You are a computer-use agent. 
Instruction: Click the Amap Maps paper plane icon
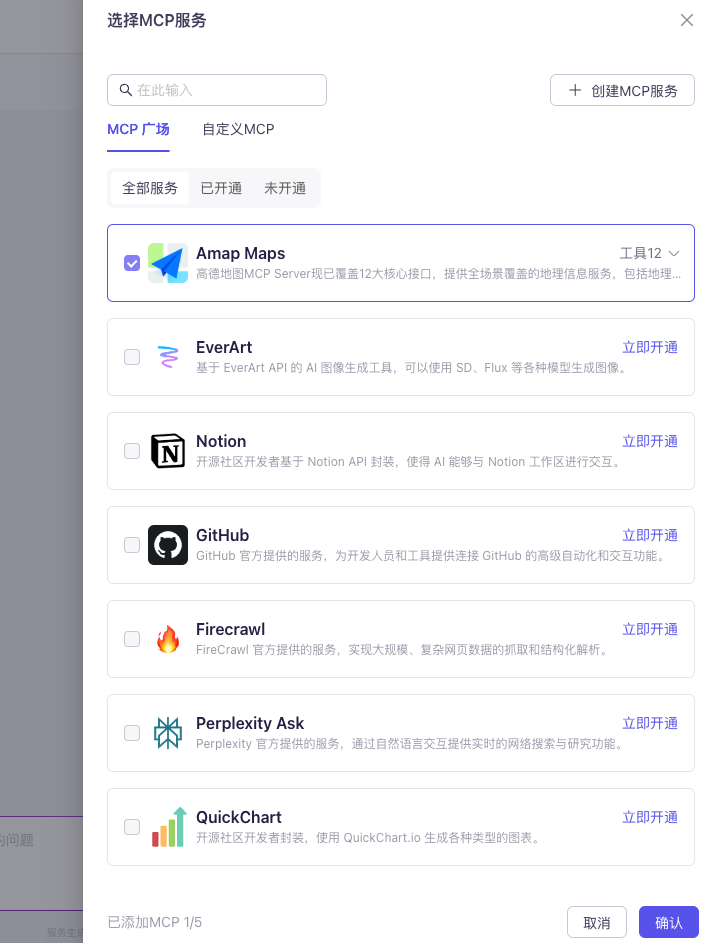click(168, 263)
